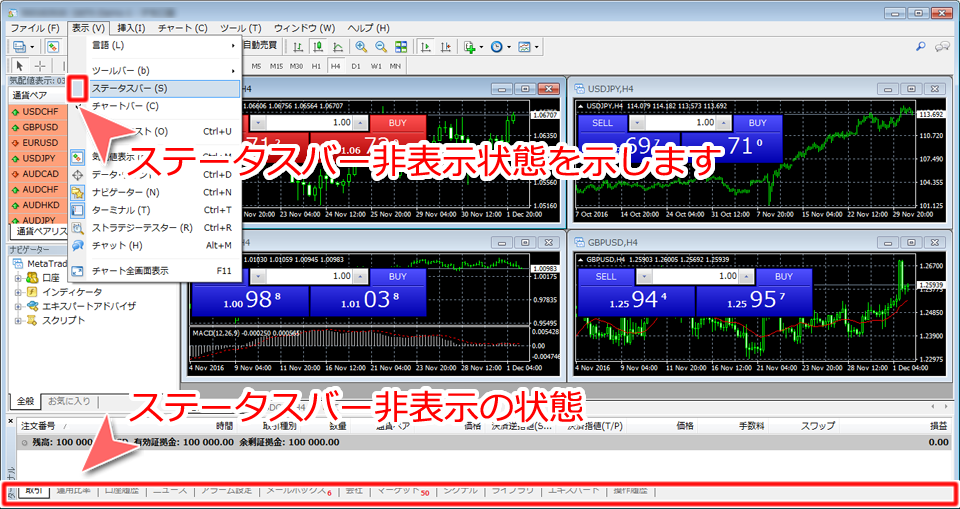Screen dimensions: 960x509
Task: Click SELL on the GBPUSD chart
Action: (606, 277)
